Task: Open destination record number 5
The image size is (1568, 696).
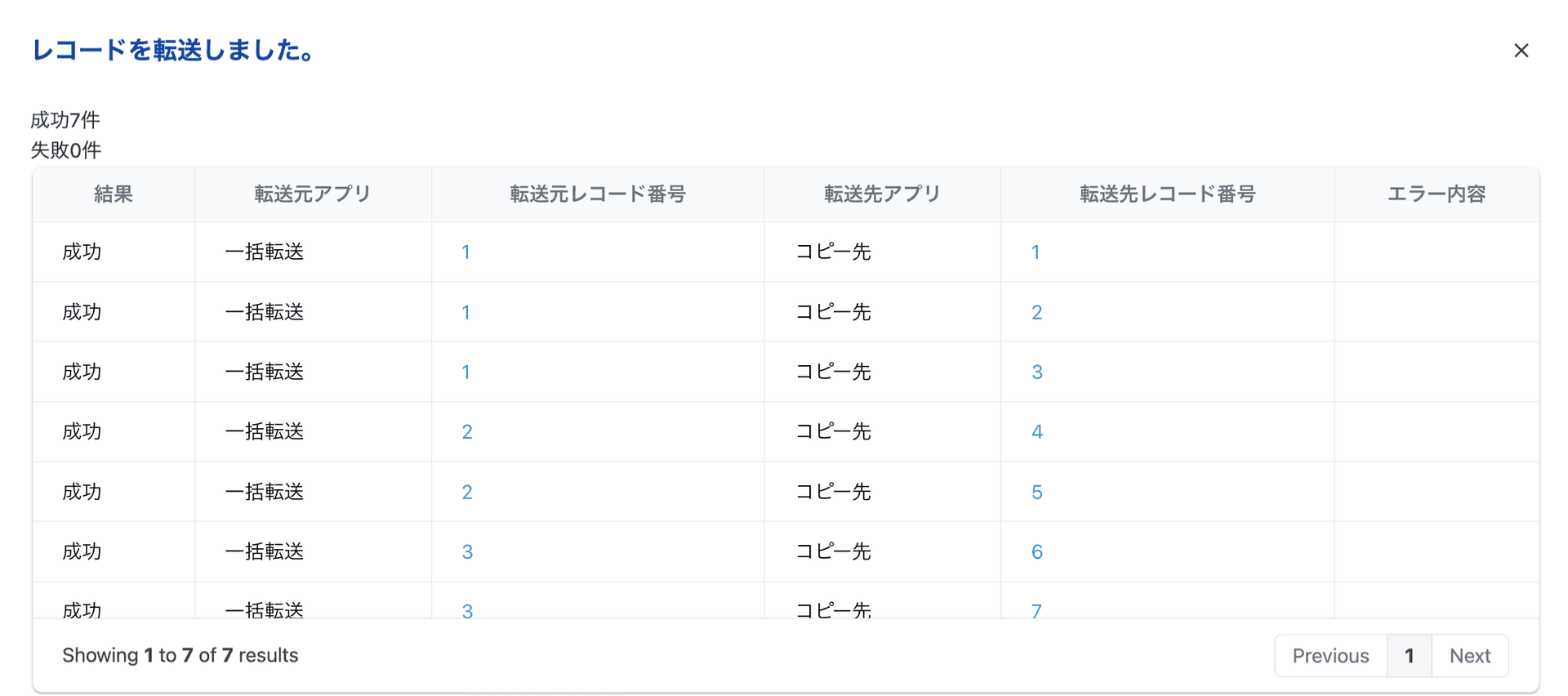Action: [x=1036, y=492]
